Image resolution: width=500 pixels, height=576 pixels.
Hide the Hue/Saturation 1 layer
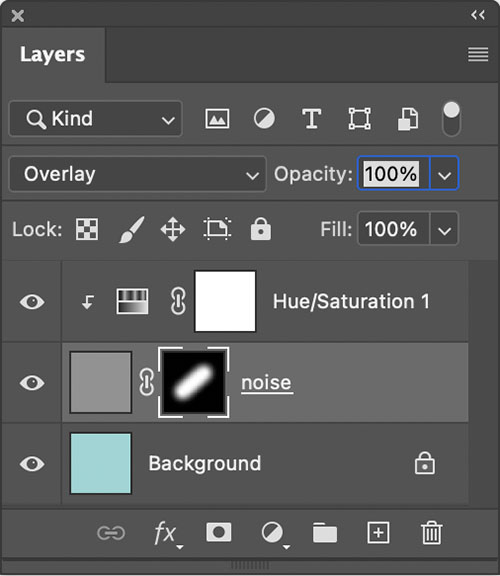point(32,302)
